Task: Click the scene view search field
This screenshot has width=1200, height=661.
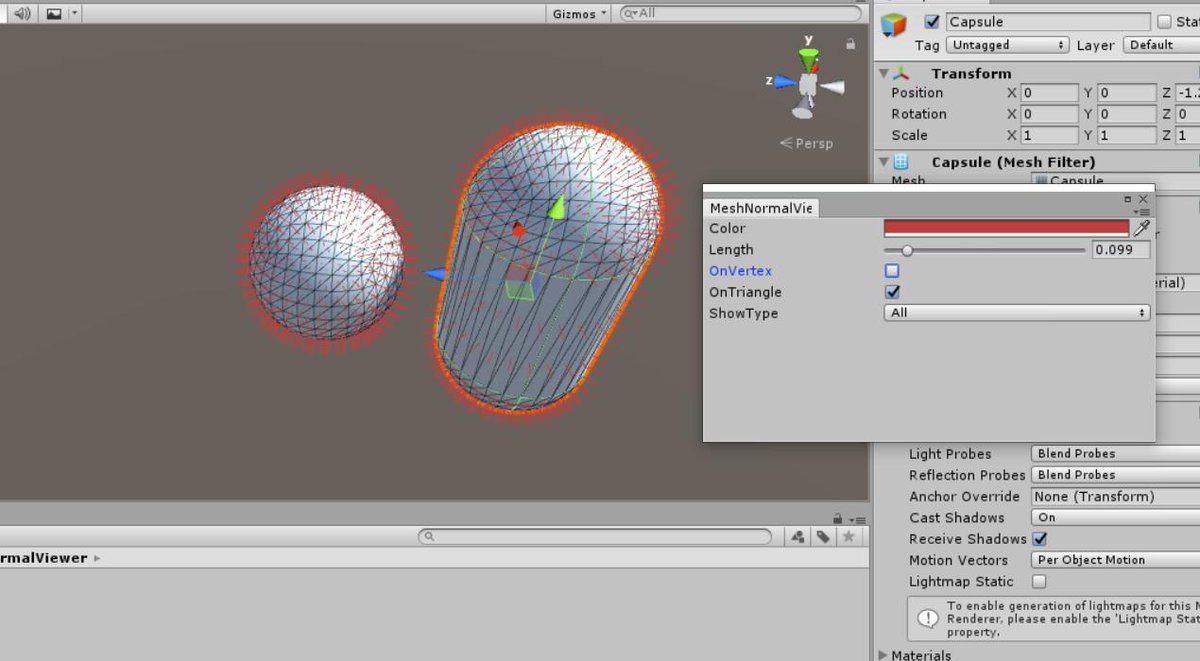Action: (740, 13)
